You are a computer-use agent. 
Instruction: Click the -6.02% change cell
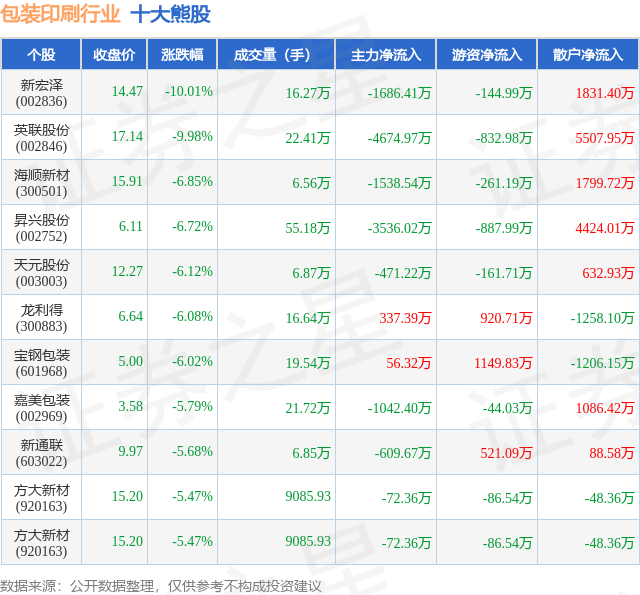pyautogui.click(x=192, y=361)
